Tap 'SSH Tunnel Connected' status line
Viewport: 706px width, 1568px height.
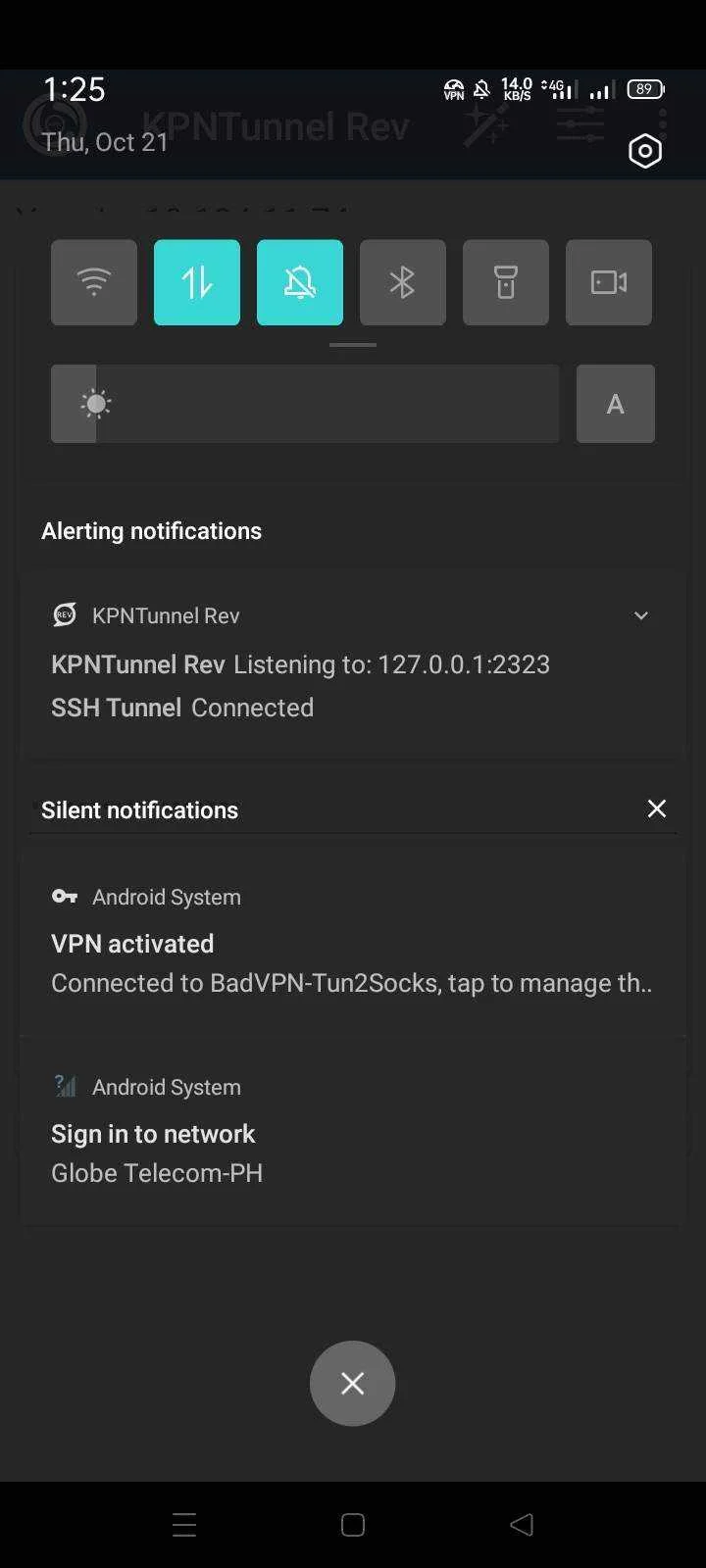click(182, 708)
